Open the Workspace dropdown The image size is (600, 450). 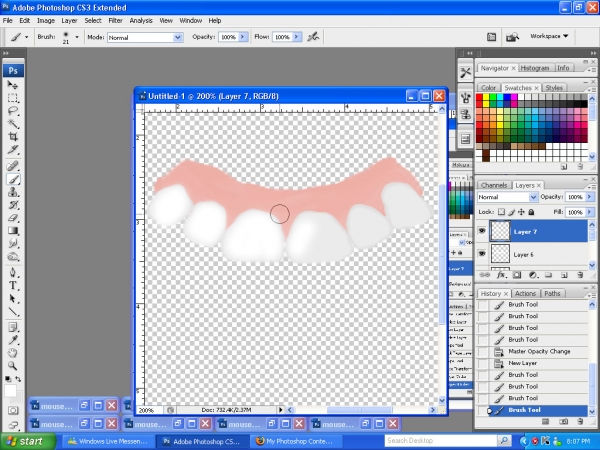[549, 36]
